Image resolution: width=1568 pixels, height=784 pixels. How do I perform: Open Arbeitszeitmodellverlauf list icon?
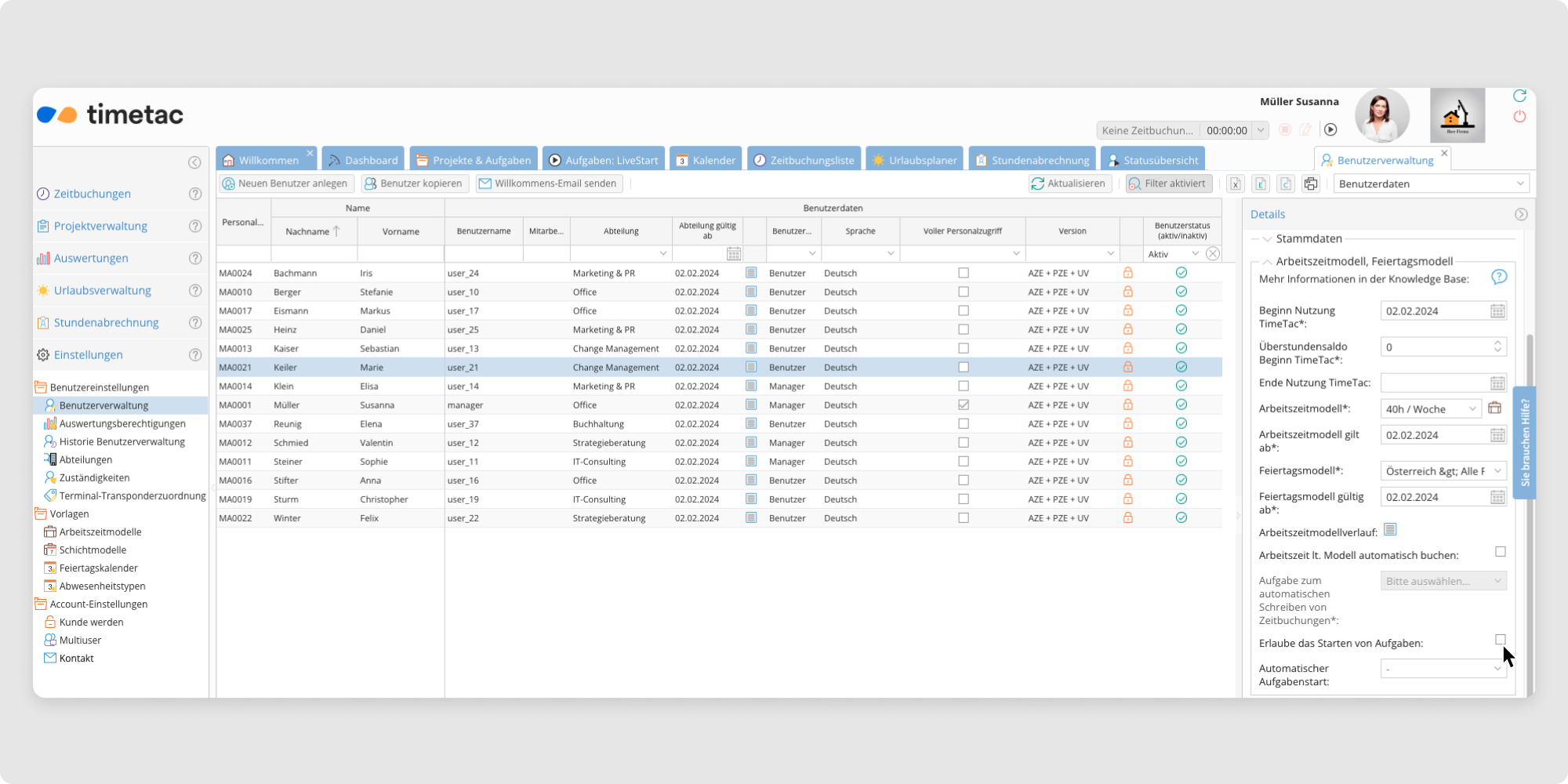coord(1390,530)
